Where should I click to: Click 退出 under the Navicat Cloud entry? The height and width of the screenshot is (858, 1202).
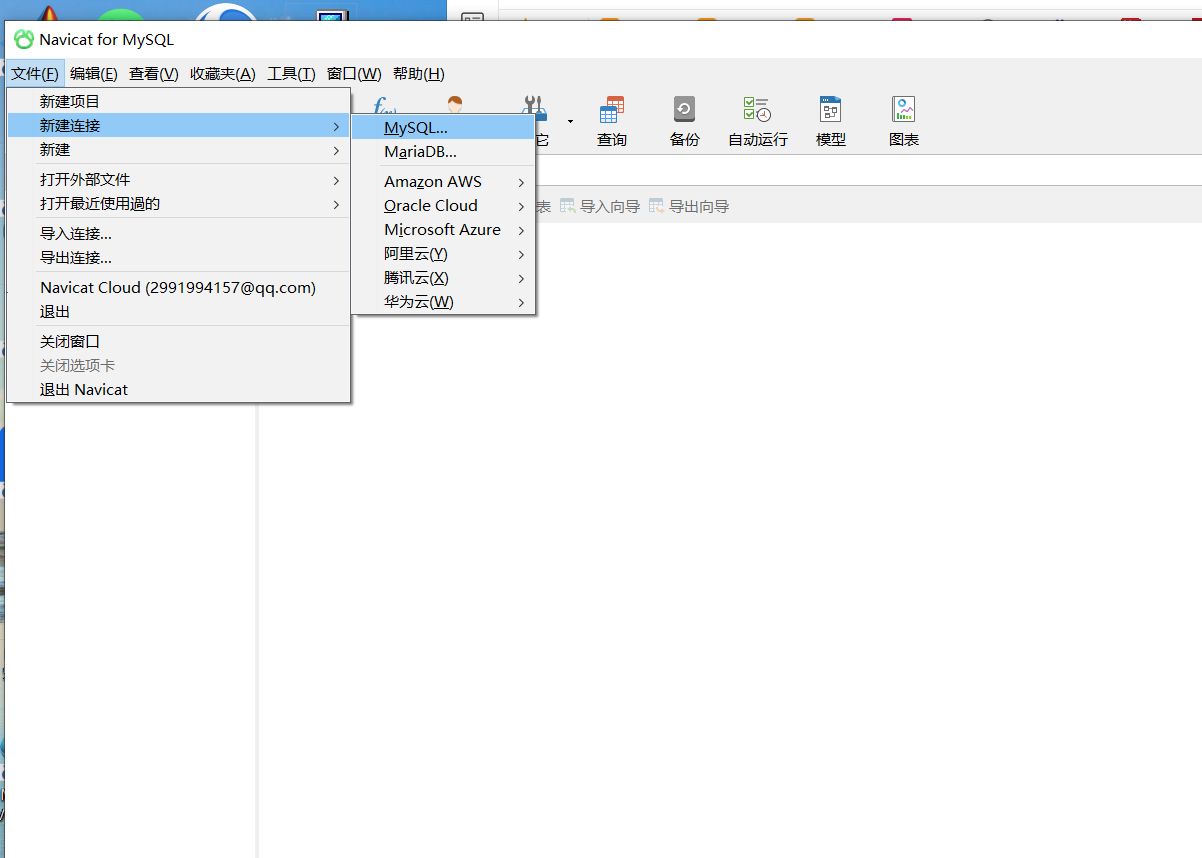[179, 312]
